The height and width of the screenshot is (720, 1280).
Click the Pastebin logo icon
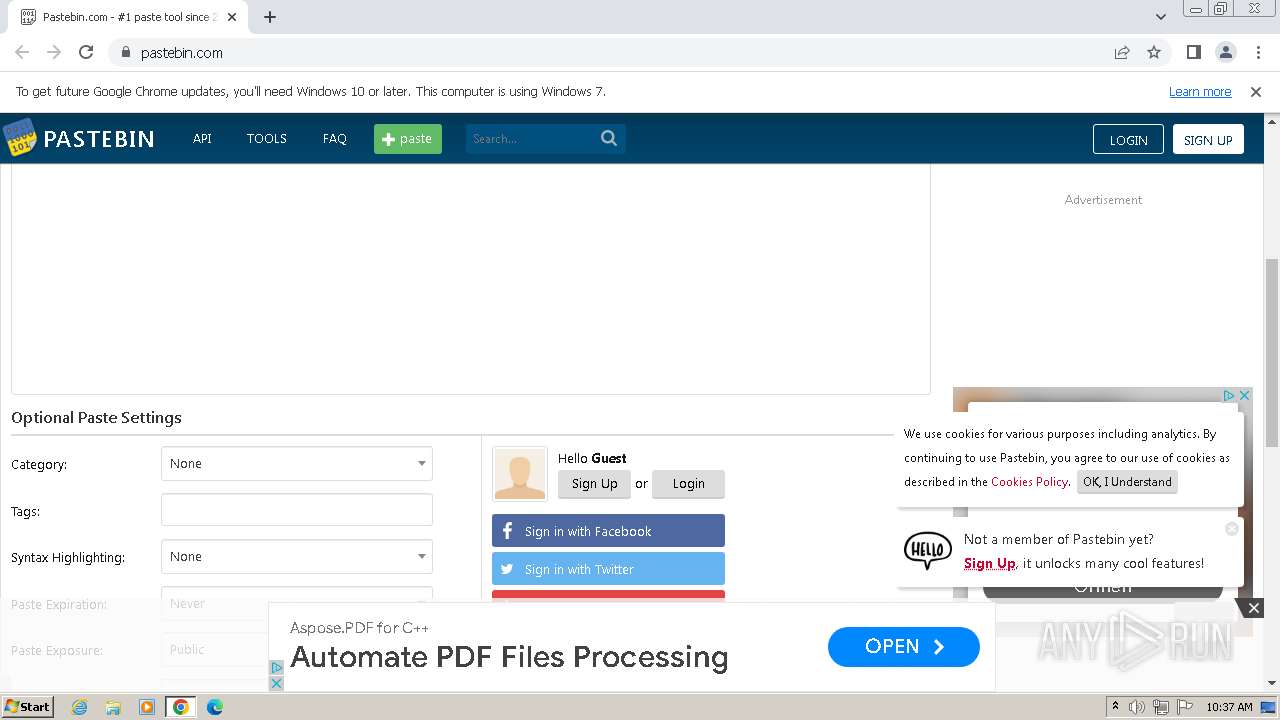19,138
